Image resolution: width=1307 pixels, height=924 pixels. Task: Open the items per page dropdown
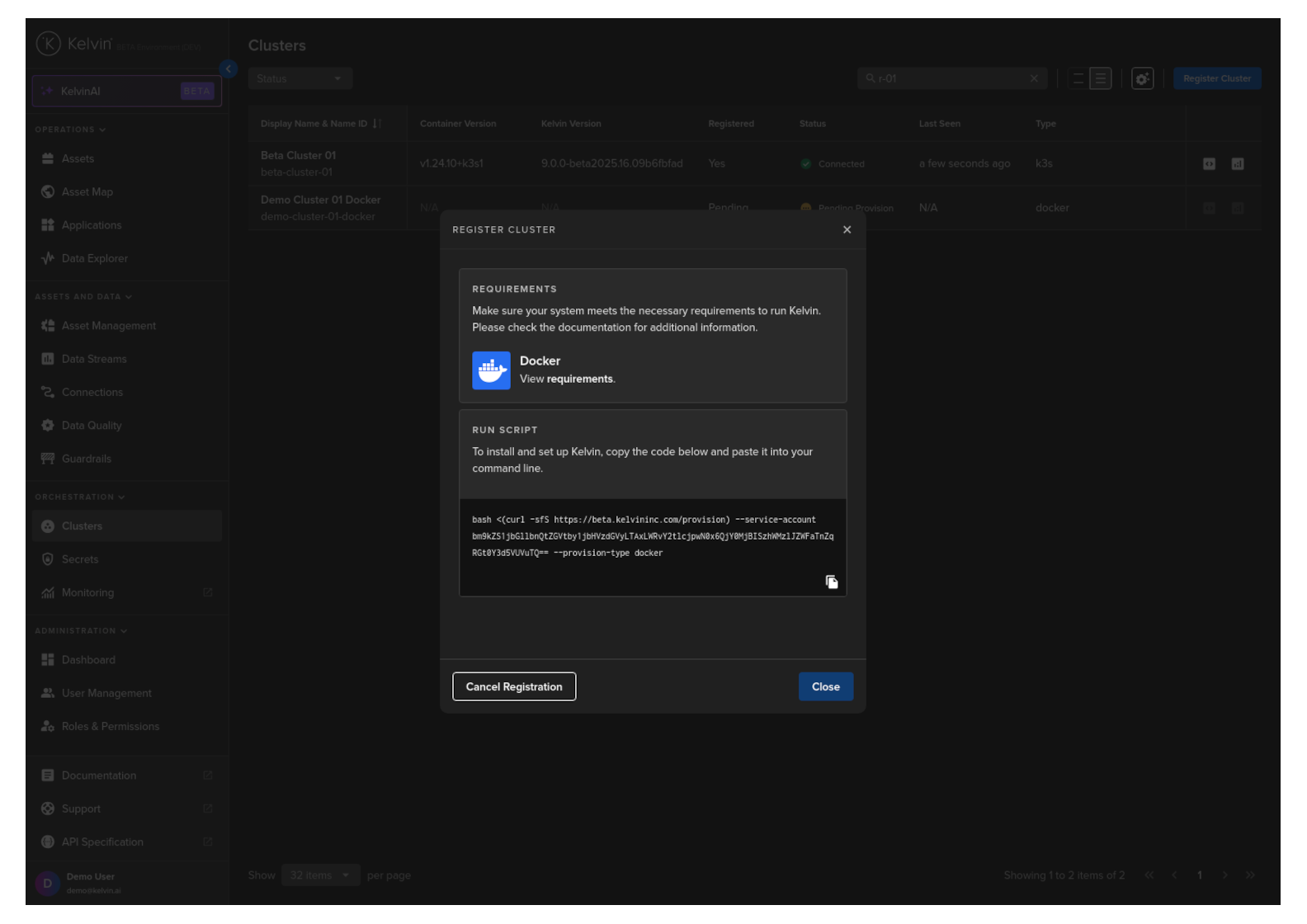pos(319,875)
